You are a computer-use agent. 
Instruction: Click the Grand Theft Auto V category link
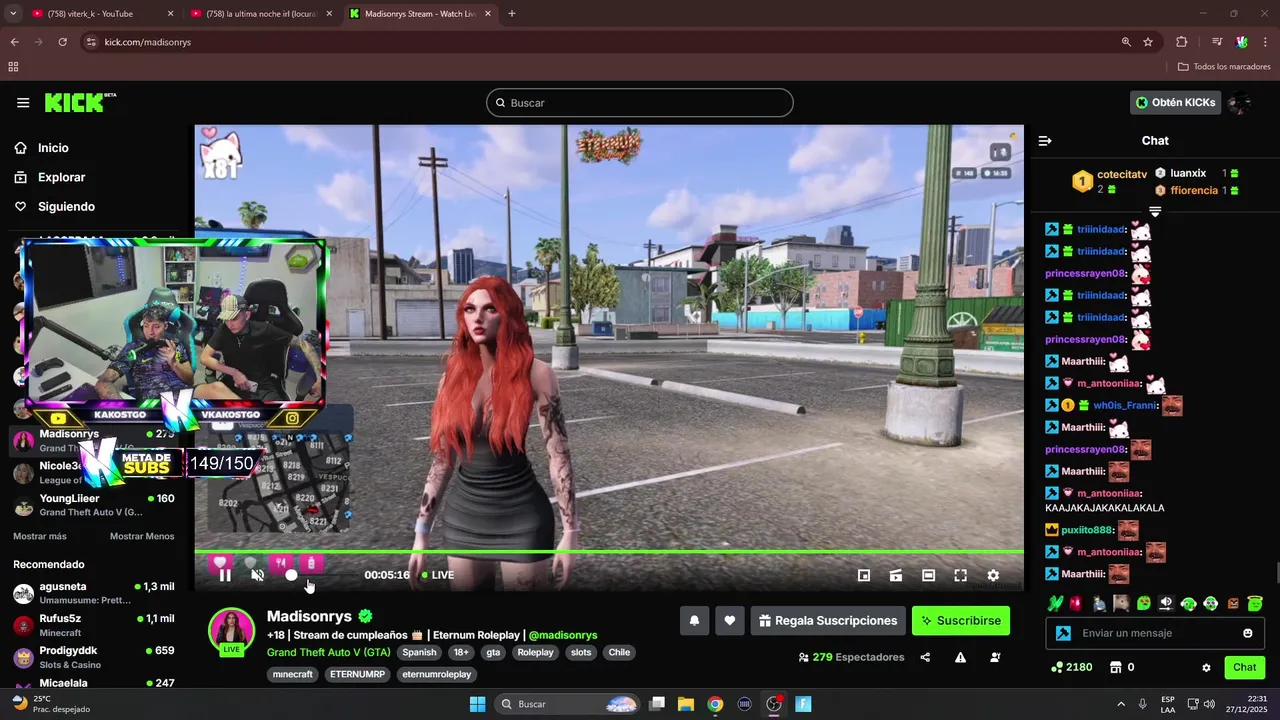click(328, 653)
